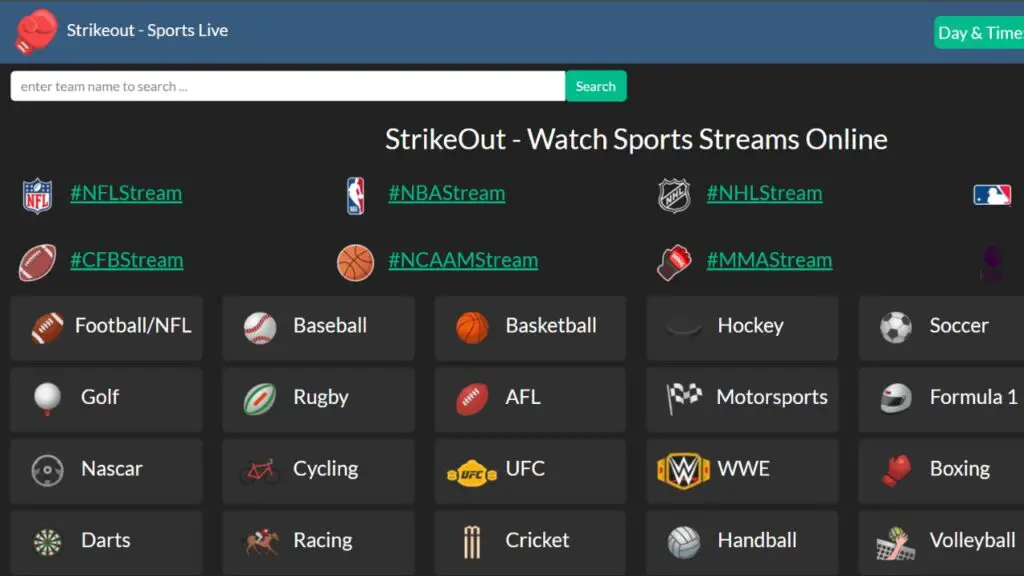
Task: Click the NBA logo icon
Action: coord(356,195)
